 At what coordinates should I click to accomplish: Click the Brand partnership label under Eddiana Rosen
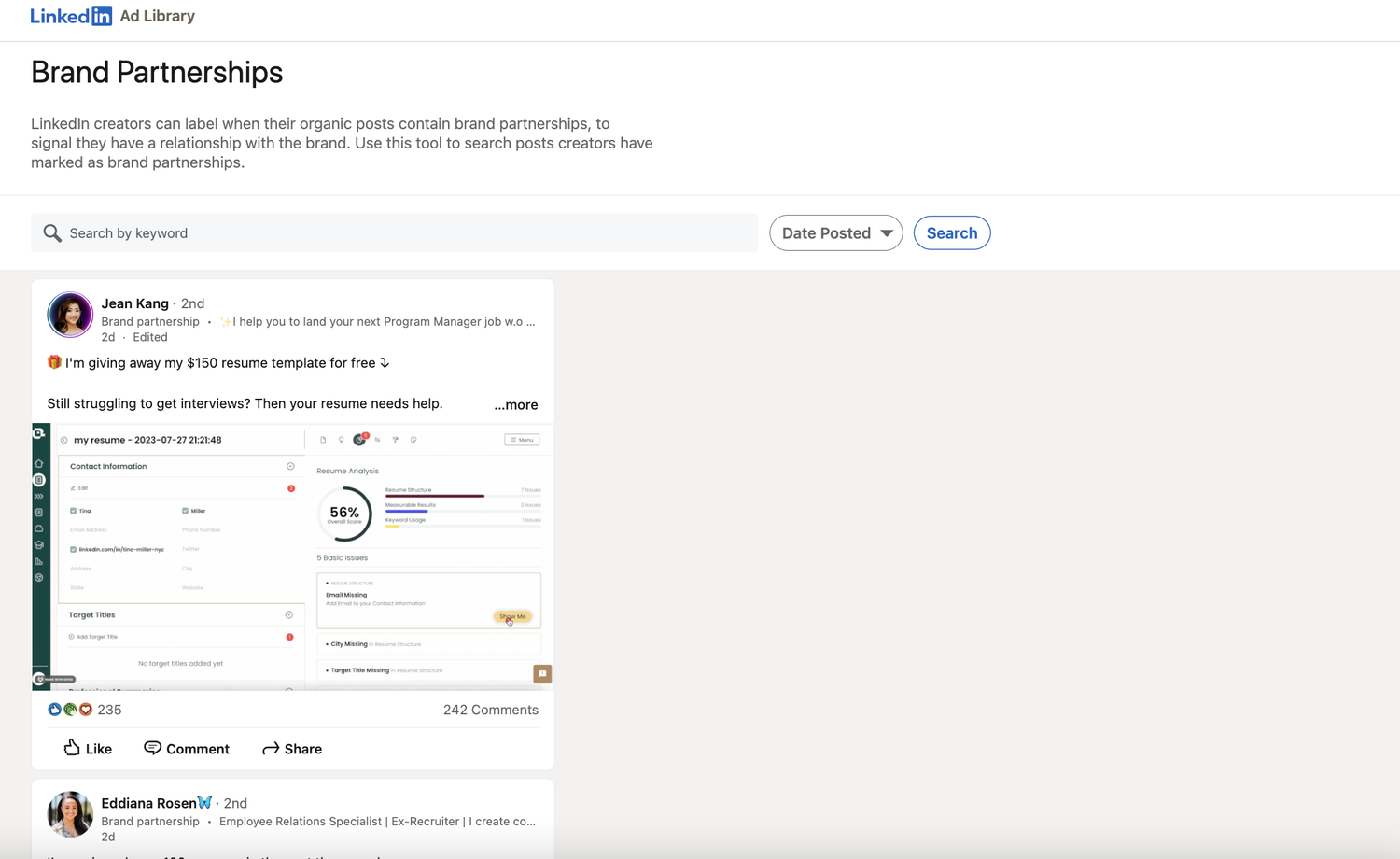coord(150,822)
